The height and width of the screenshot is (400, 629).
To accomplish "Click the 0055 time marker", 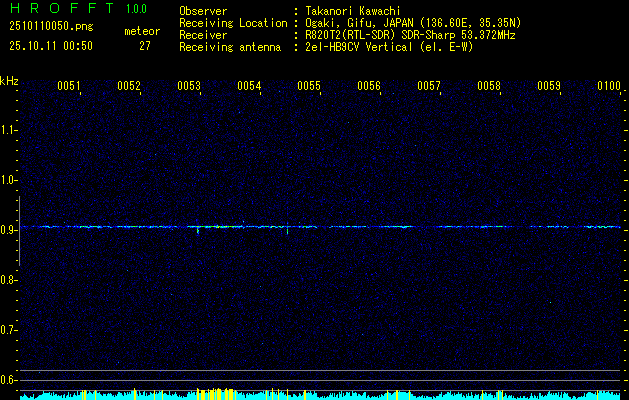I will point(309,86).
